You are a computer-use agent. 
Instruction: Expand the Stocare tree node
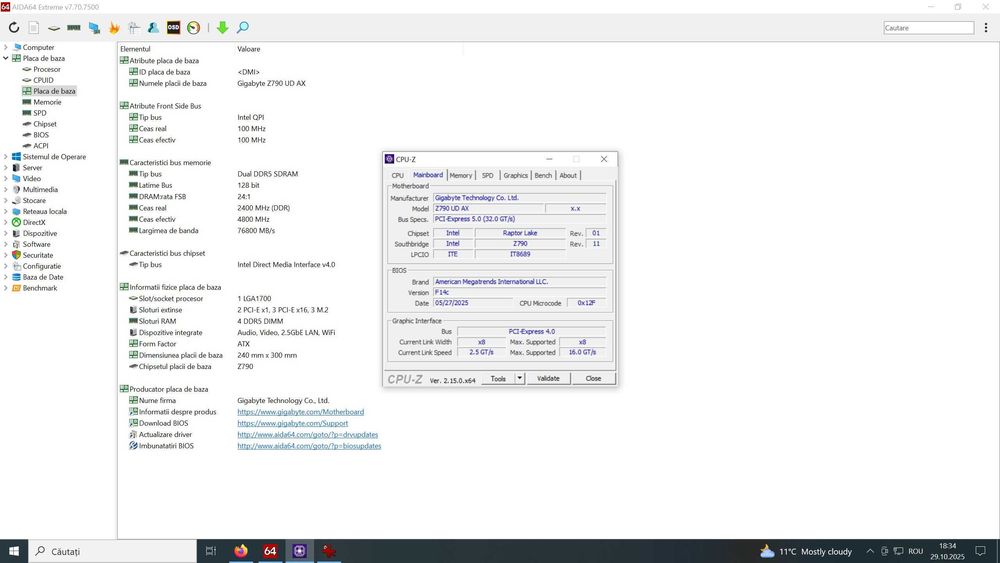(x=6, y=200)
